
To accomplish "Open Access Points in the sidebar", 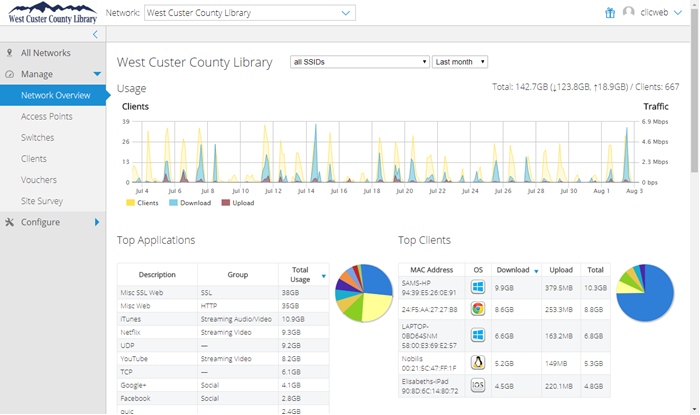I will pos(46,116).
